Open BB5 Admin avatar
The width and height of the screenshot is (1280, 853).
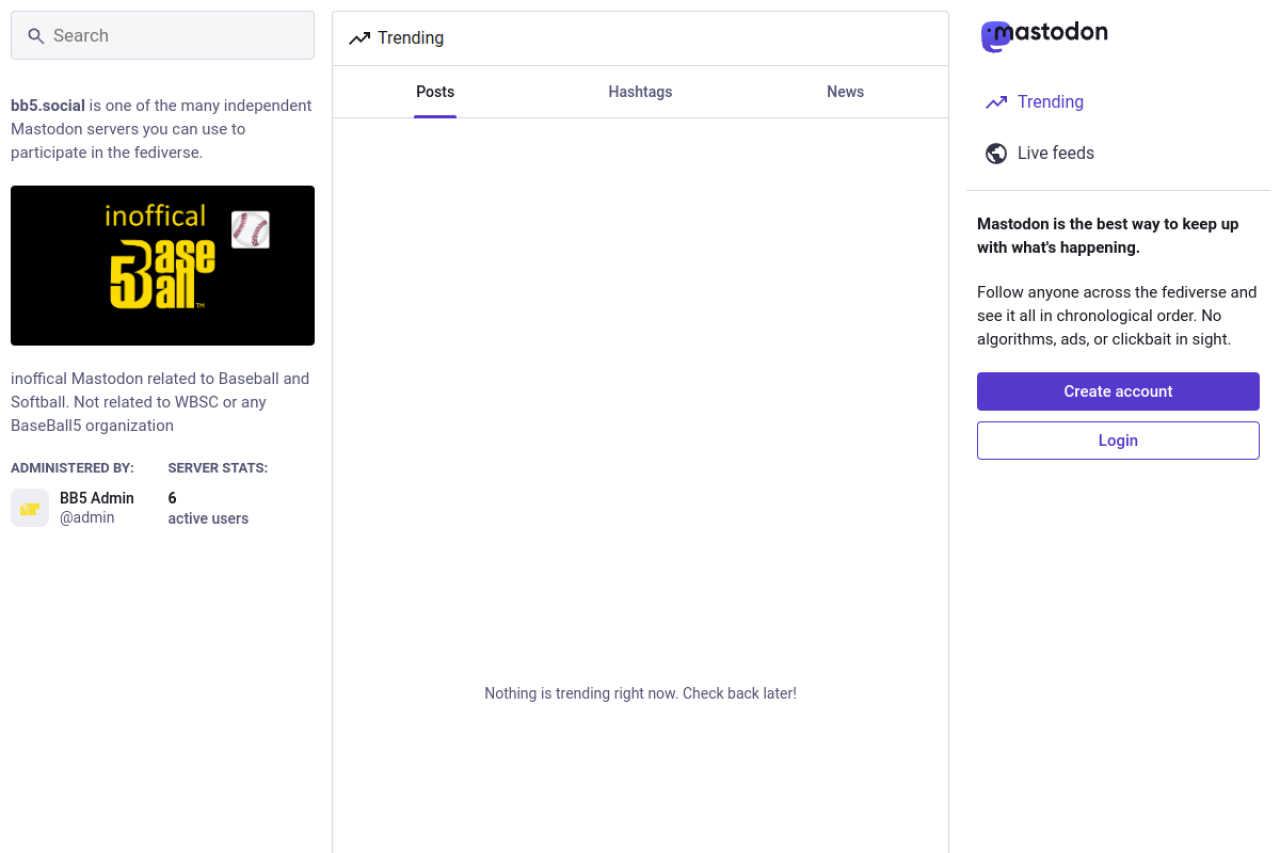(x=30, y=508)
